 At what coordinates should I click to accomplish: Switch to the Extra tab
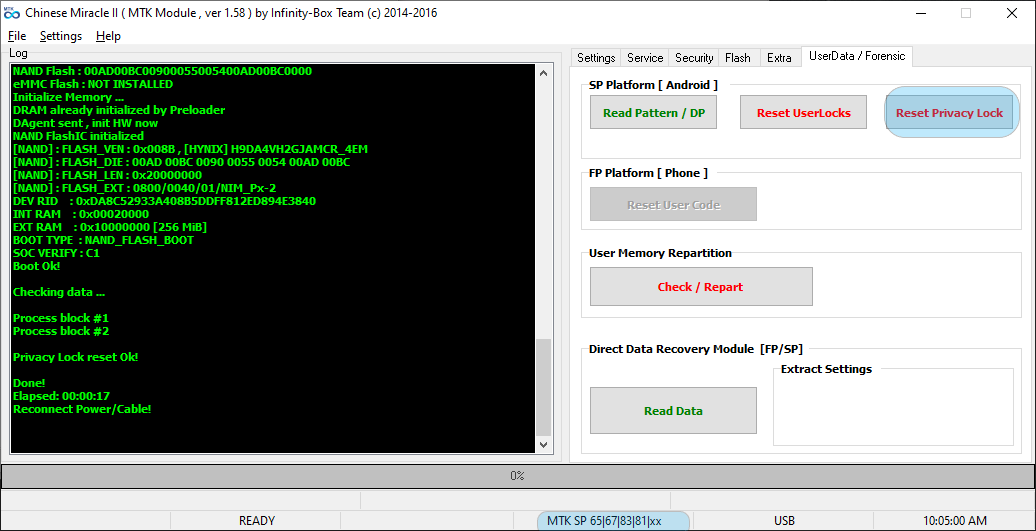(x=779, y=57)
